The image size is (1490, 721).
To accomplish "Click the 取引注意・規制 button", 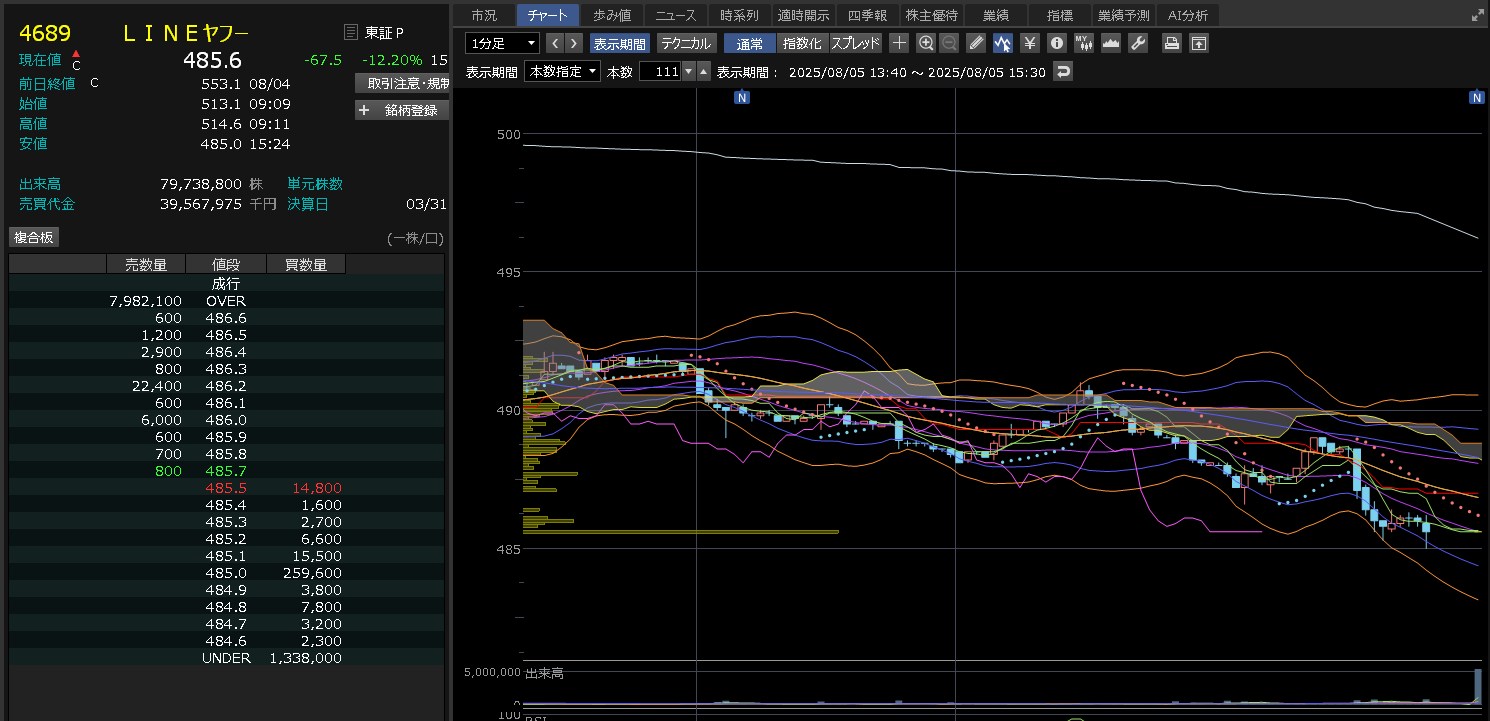I will [402, 83].
